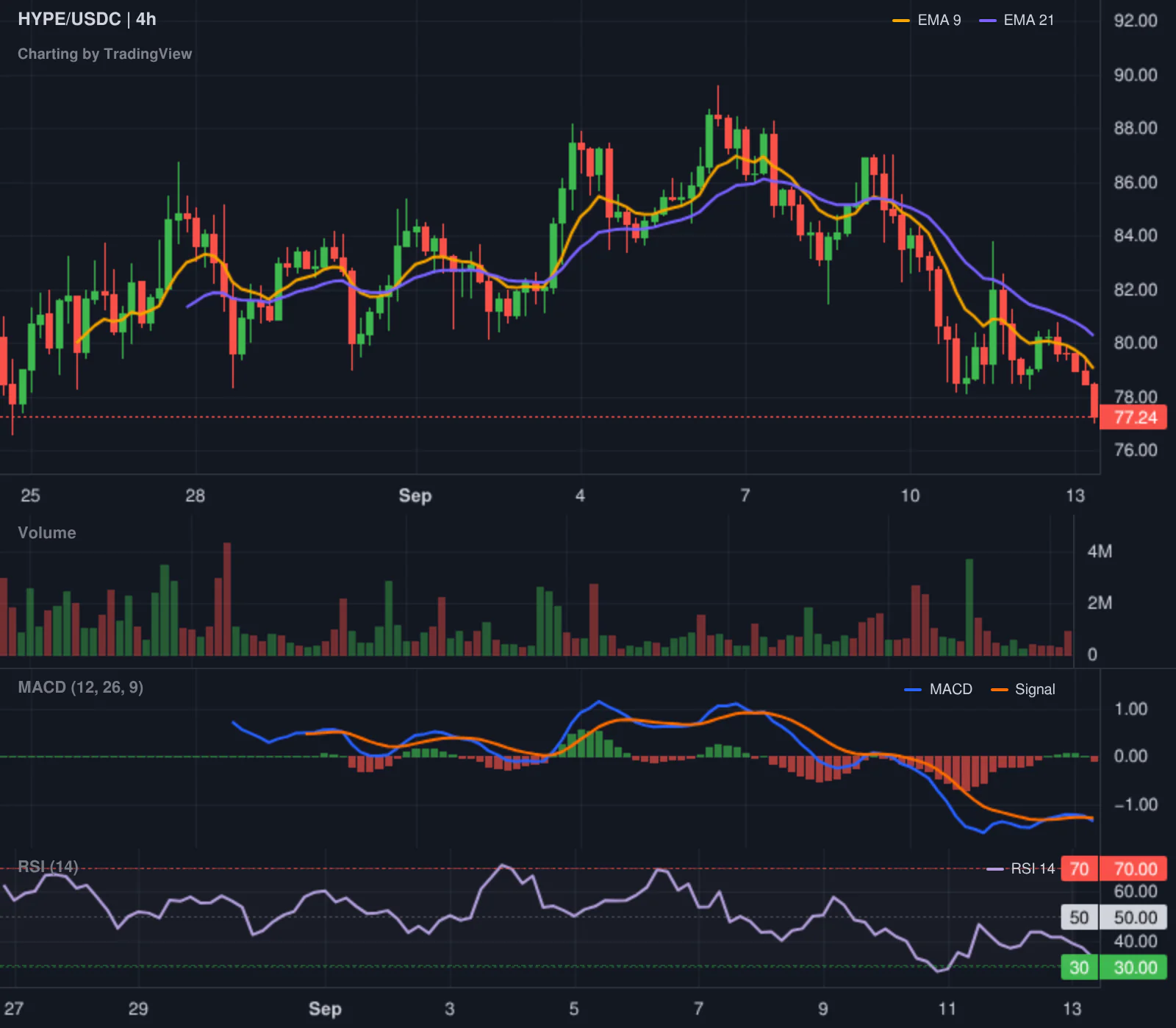The image size is (1176, 1028).
Task: Click the 40.00 RSI axis label
Action: pos(1136,941)
